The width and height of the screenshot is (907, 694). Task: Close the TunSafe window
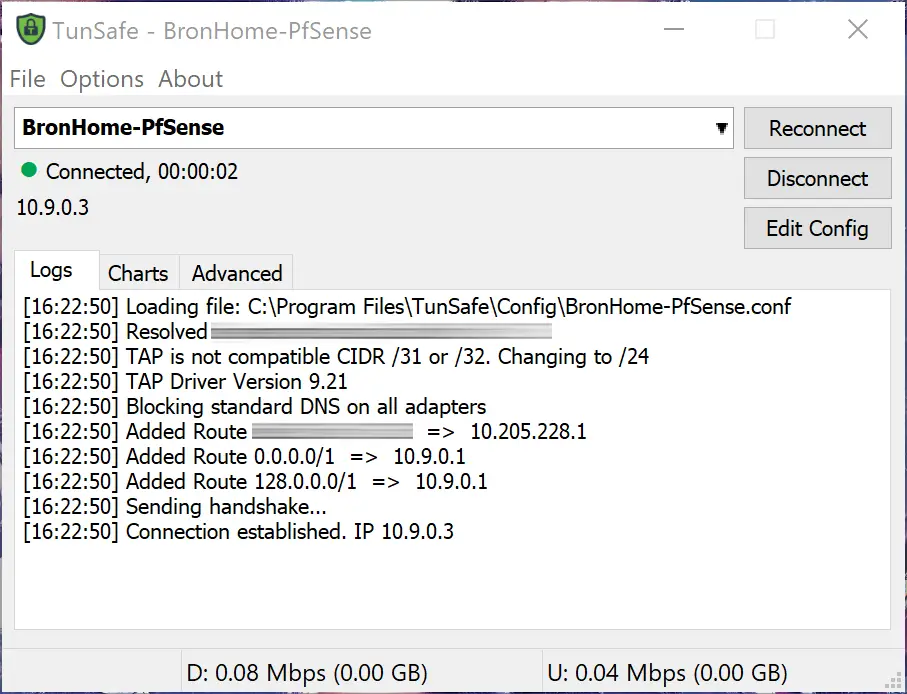point(858,30)
